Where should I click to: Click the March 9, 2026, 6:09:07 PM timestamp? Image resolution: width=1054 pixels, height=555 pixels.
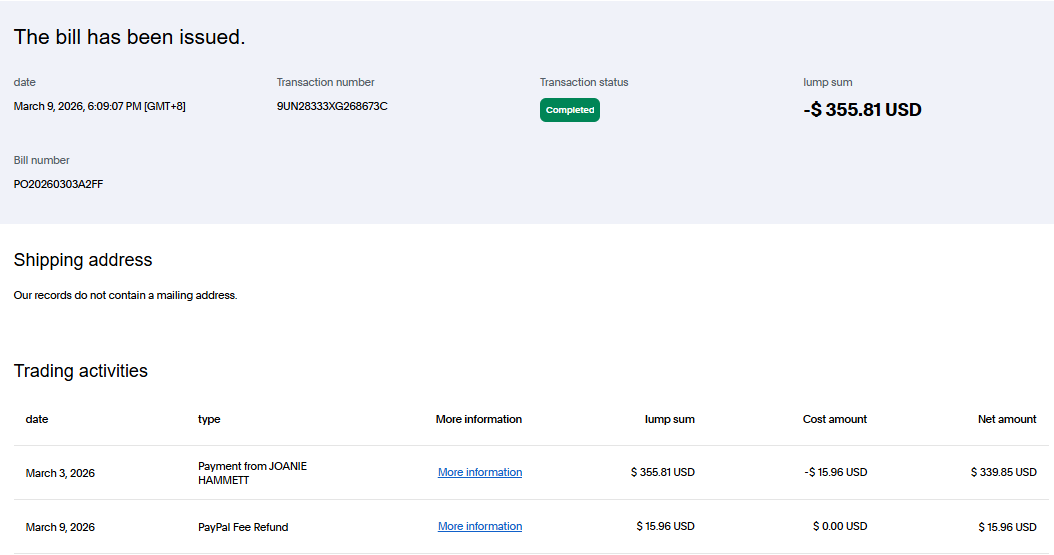point(99,106)
